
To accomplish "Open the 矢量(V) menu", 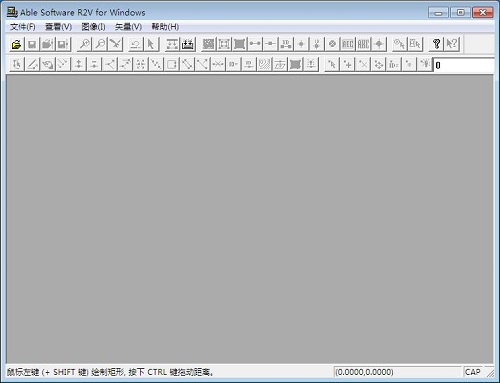I will (x=128, y=27).
